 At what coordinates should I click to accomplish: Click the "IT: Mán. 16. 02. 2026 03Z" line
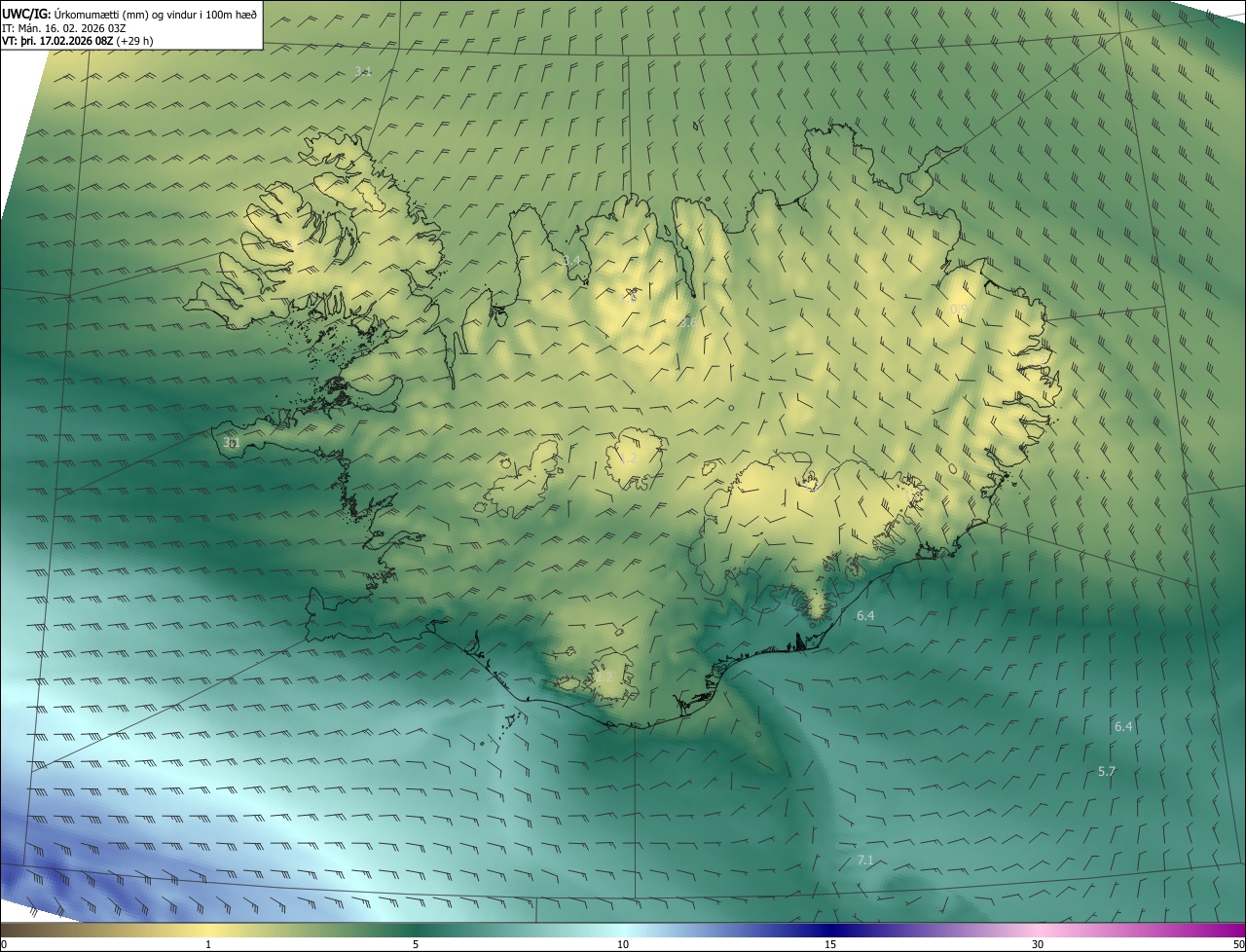pos(66,27)
